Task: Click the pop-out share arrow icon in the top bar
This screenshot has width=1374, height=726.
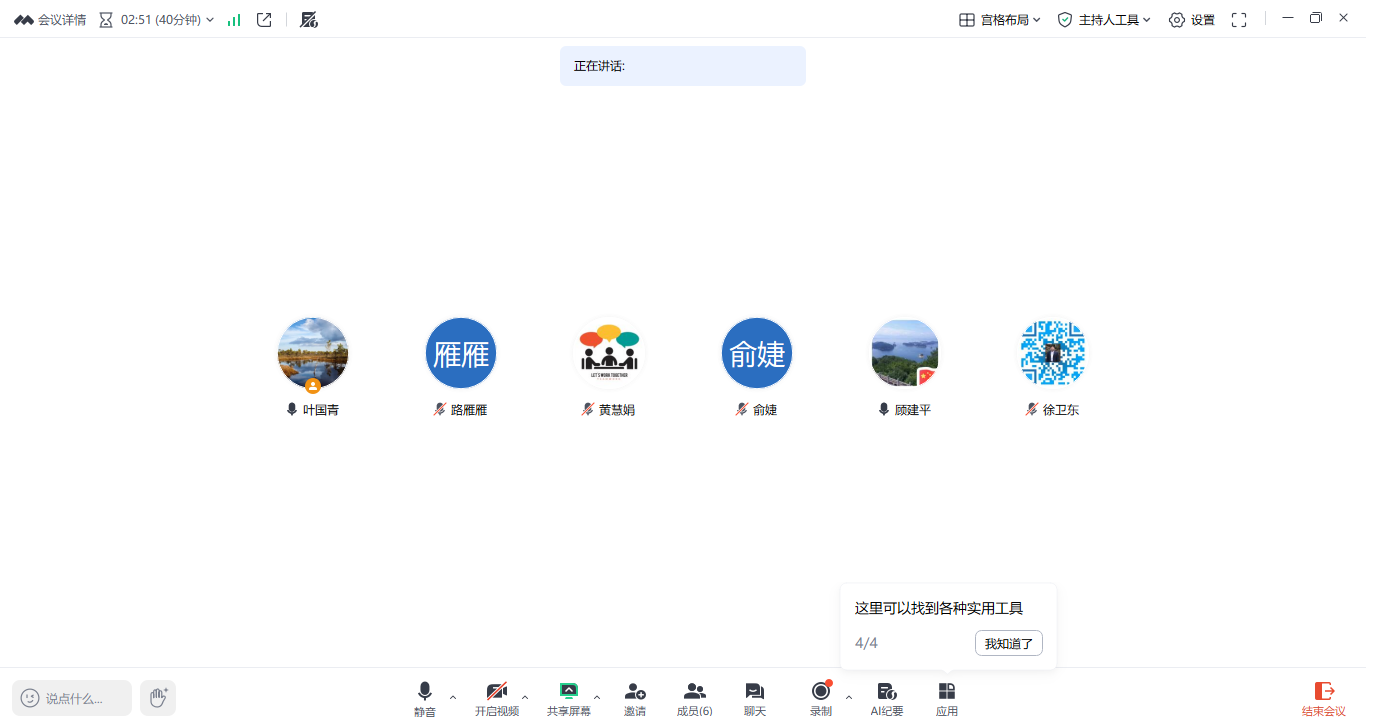Action: pos(264,20)
